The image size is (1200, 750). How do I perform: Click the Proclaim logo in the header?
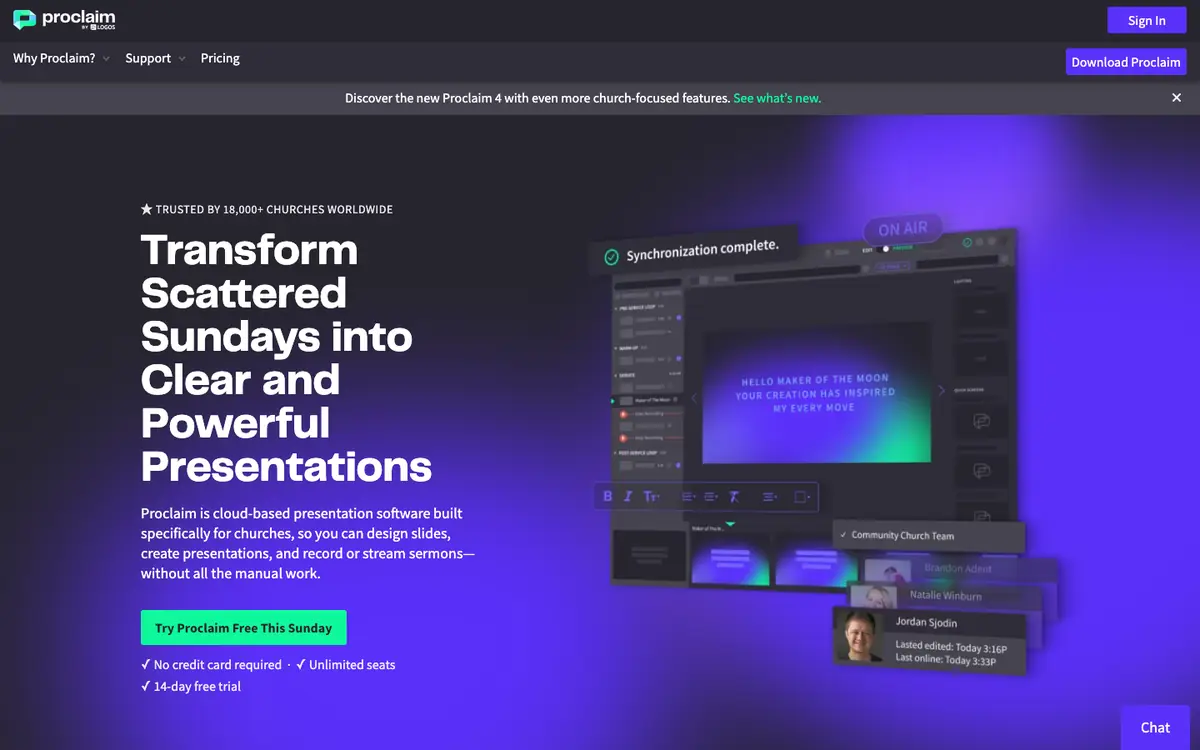click(64, 20)
